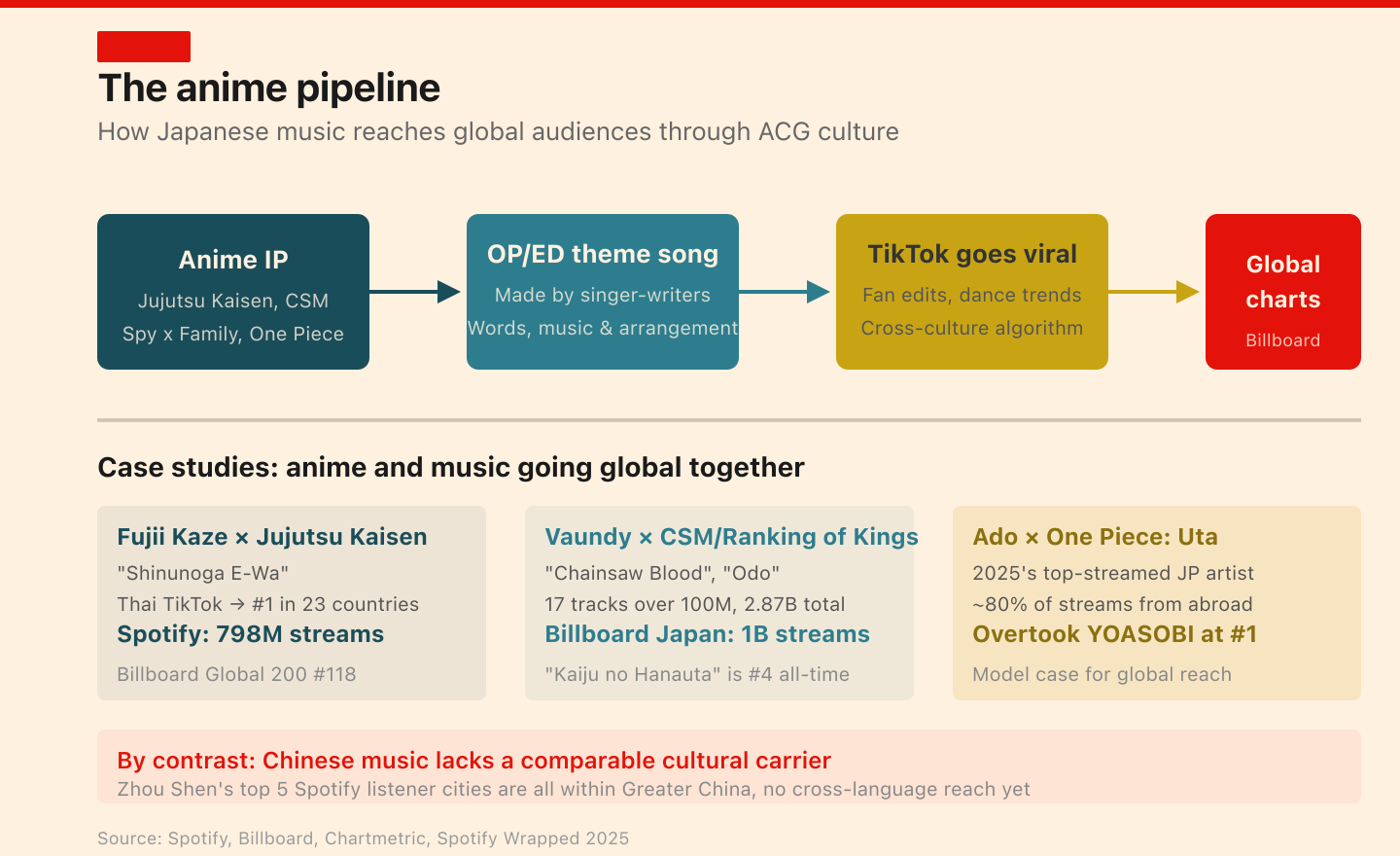Viewport: 1400px width, 856px height.
Task: Click "Billboard Global 200 #118" note
Action: 237,674
